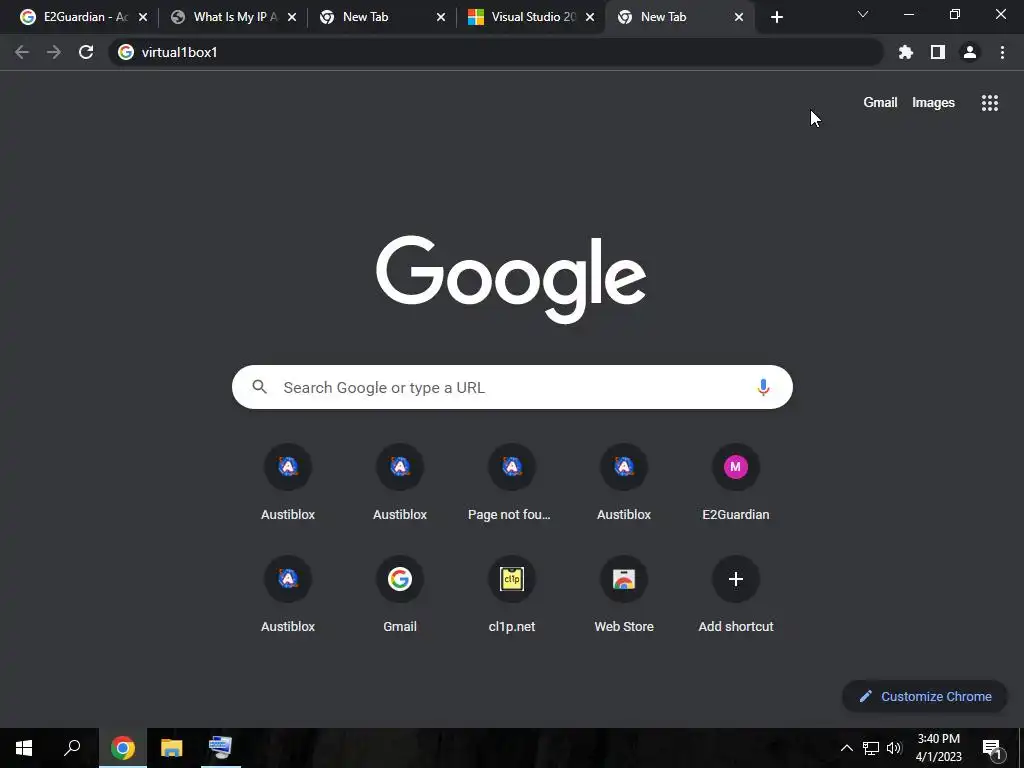Click the remote desktop app on taskbar
Viewport: 1024px width, 768px height.
(x=220, y=748)
